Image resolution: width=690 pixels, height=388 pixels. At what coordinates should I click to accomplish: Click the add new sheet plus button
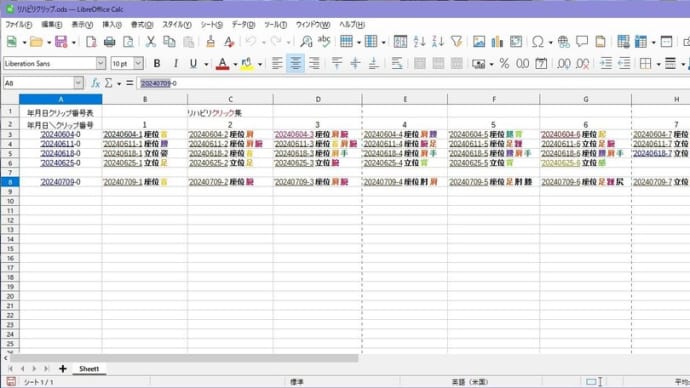pyautogui.click(x=62, y=369)
